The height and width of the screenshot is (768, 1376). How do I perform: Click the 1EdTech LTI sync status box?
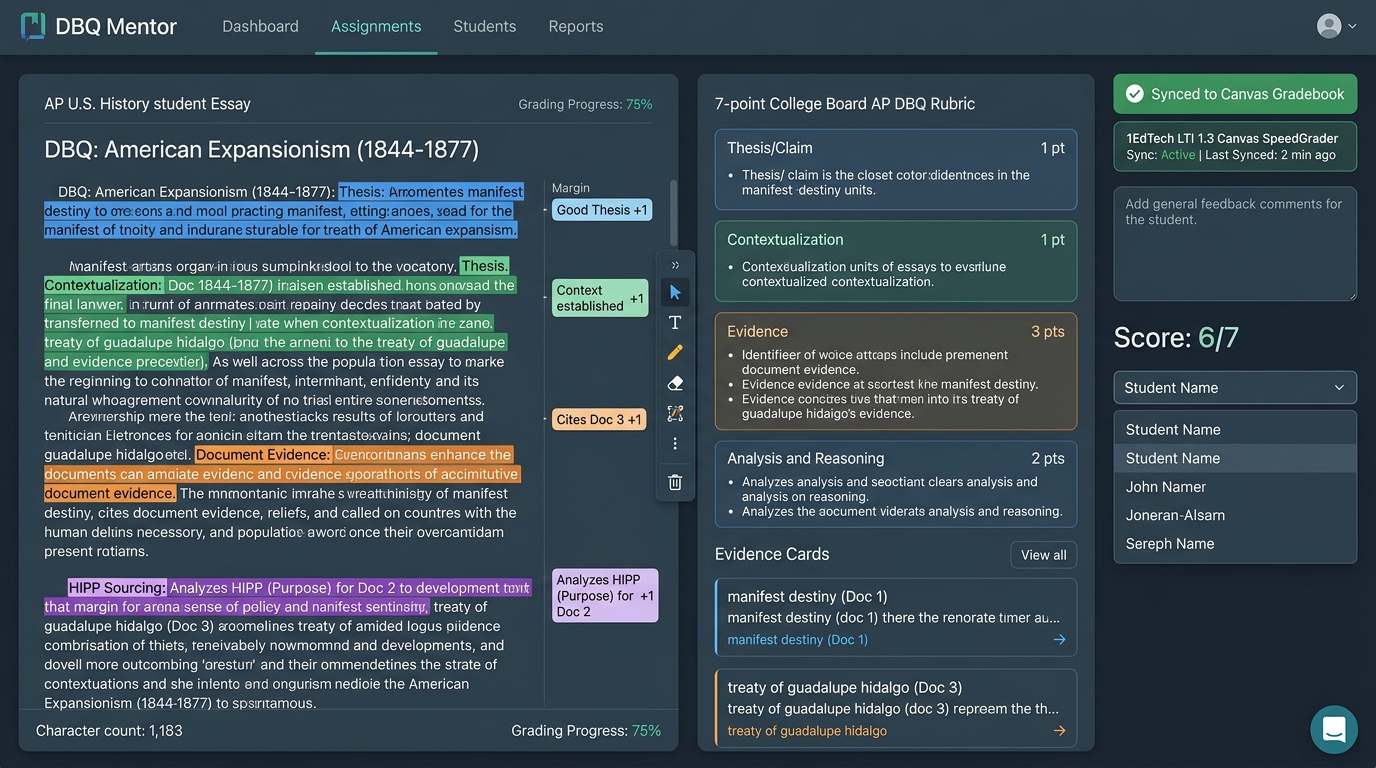pos(1235,147)
